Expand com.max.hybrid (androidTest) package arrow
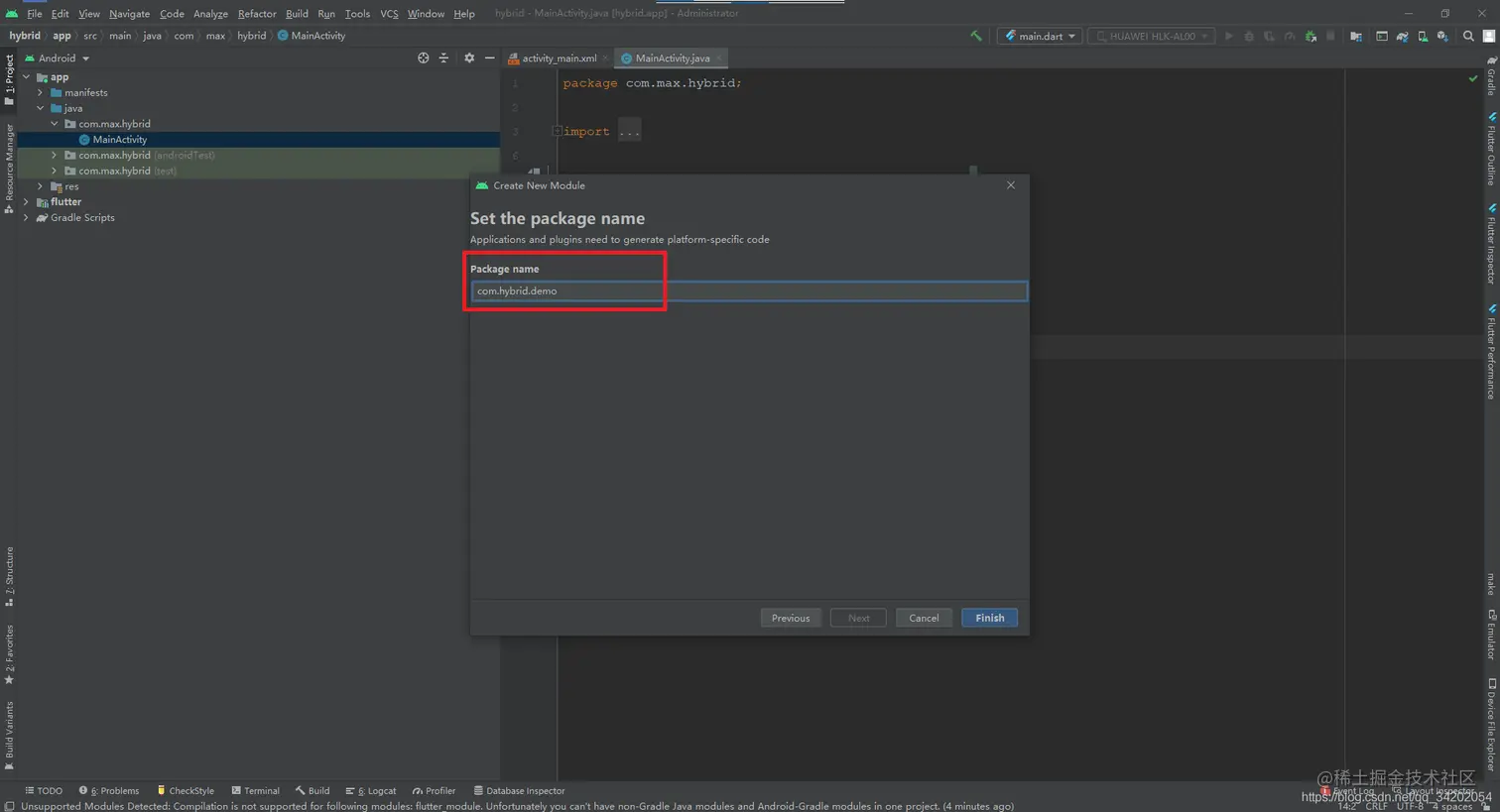Viewport: 1500px width, 812px height. coord(55,156)
